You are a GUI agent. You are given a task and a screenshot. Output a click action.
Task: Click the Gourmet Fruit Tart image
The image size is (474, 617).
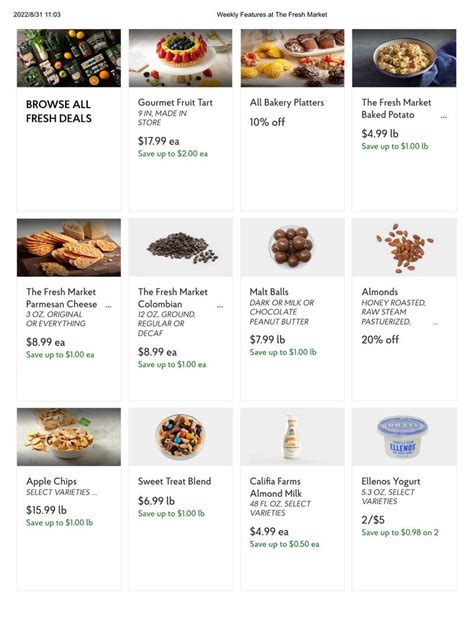click(181, 58)
